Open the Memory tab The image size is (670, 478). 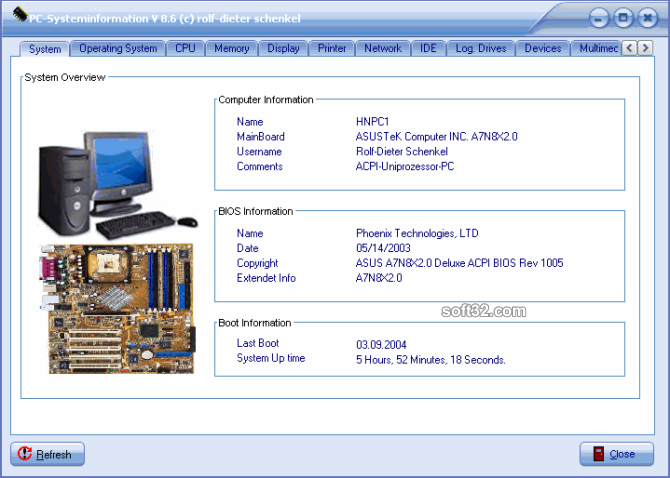232,49
